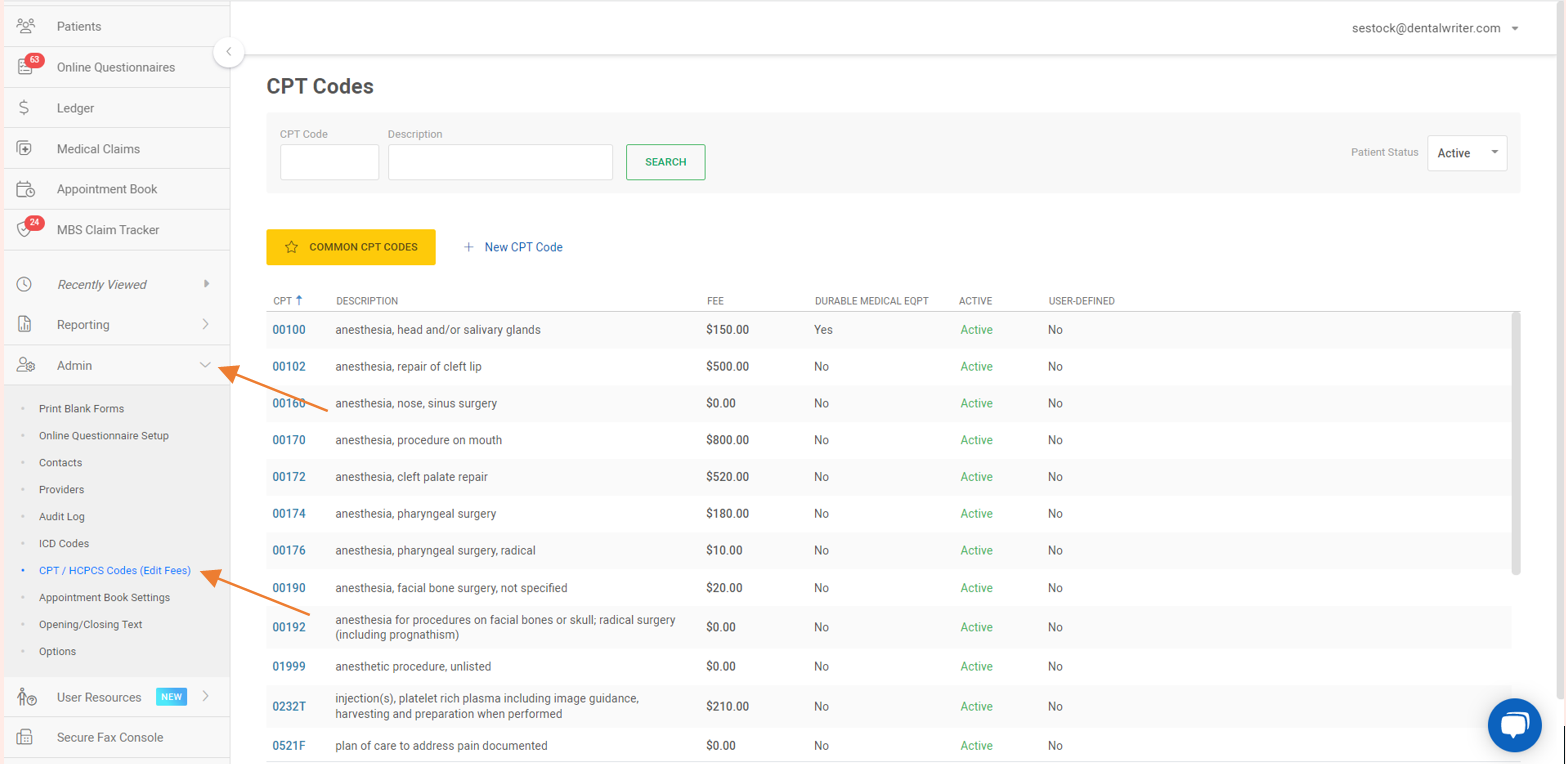Screen dimensions: 1566x764
Task: Select ICD Codes in the Admin menu
Action: pos(64,544)
